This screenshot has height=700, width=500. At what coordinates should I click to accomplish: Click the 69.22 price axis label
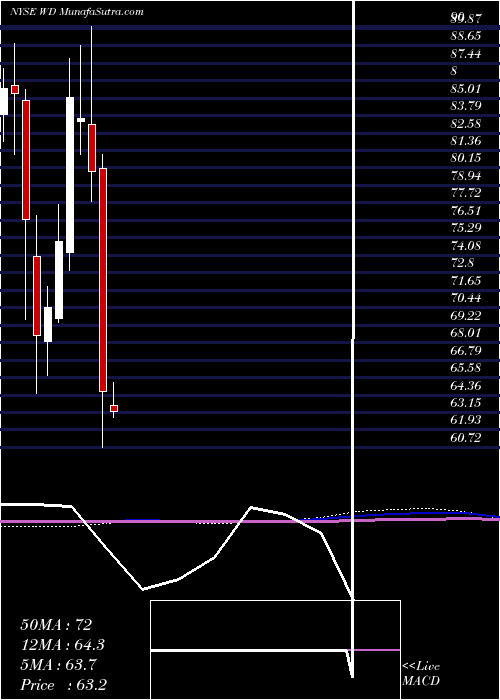click(466, 315)
